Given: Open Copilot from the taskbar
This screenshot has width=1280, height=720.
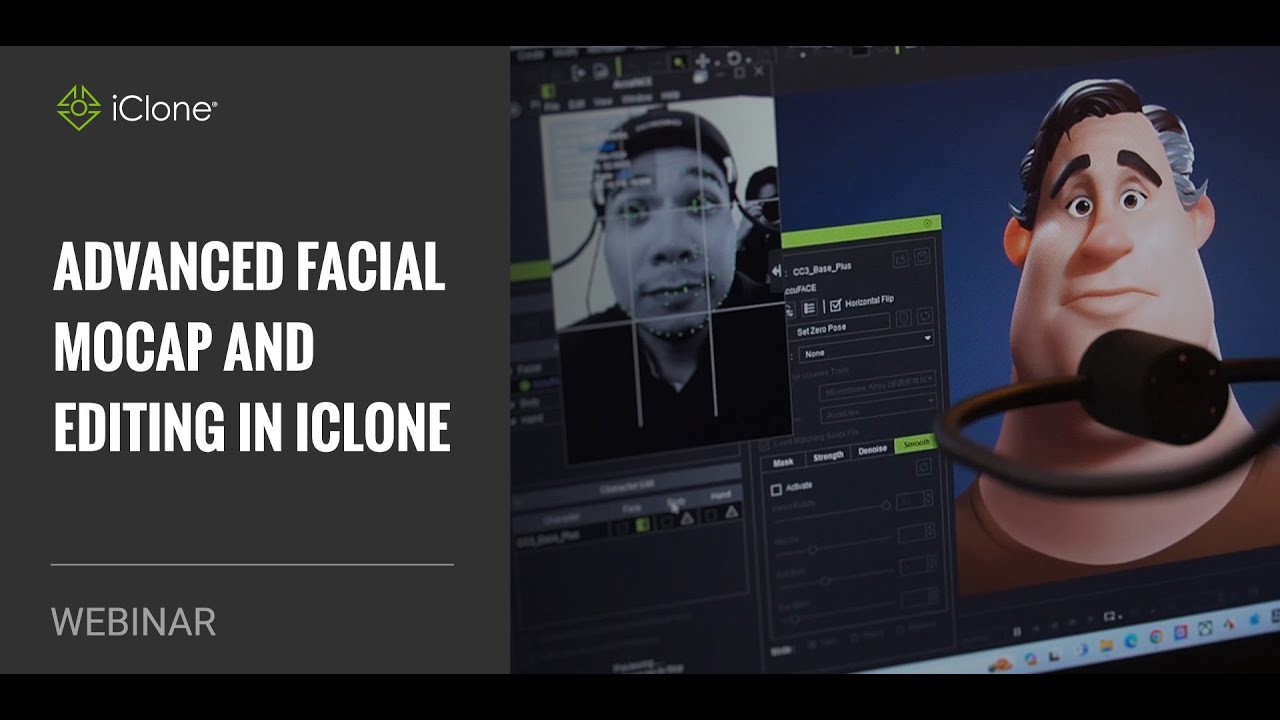Looking at the screenshot, I should pyautogui.click(x=1031, y=659).
